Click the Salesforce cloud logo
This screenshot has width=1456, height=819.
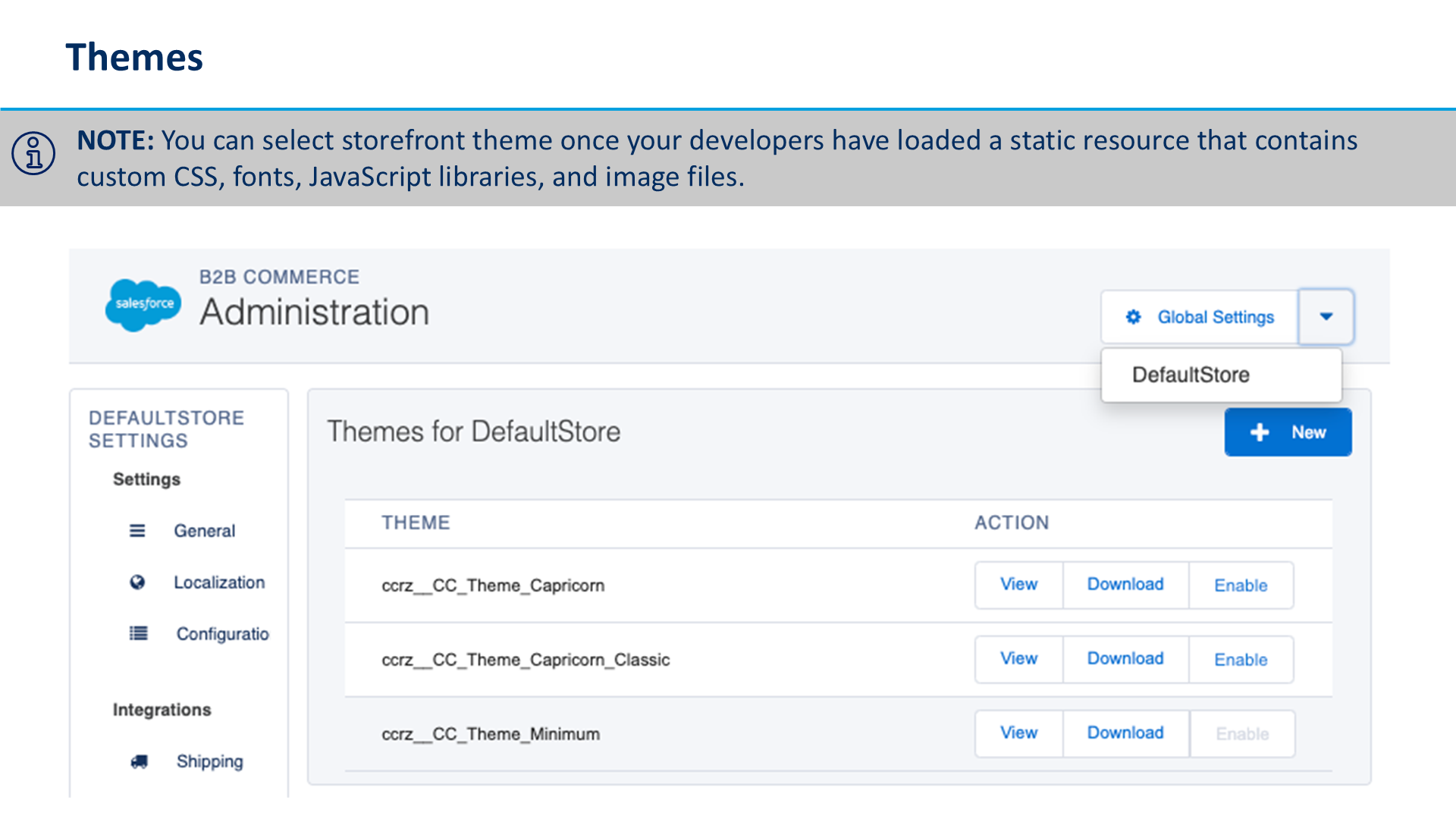[x=143, y=304]
